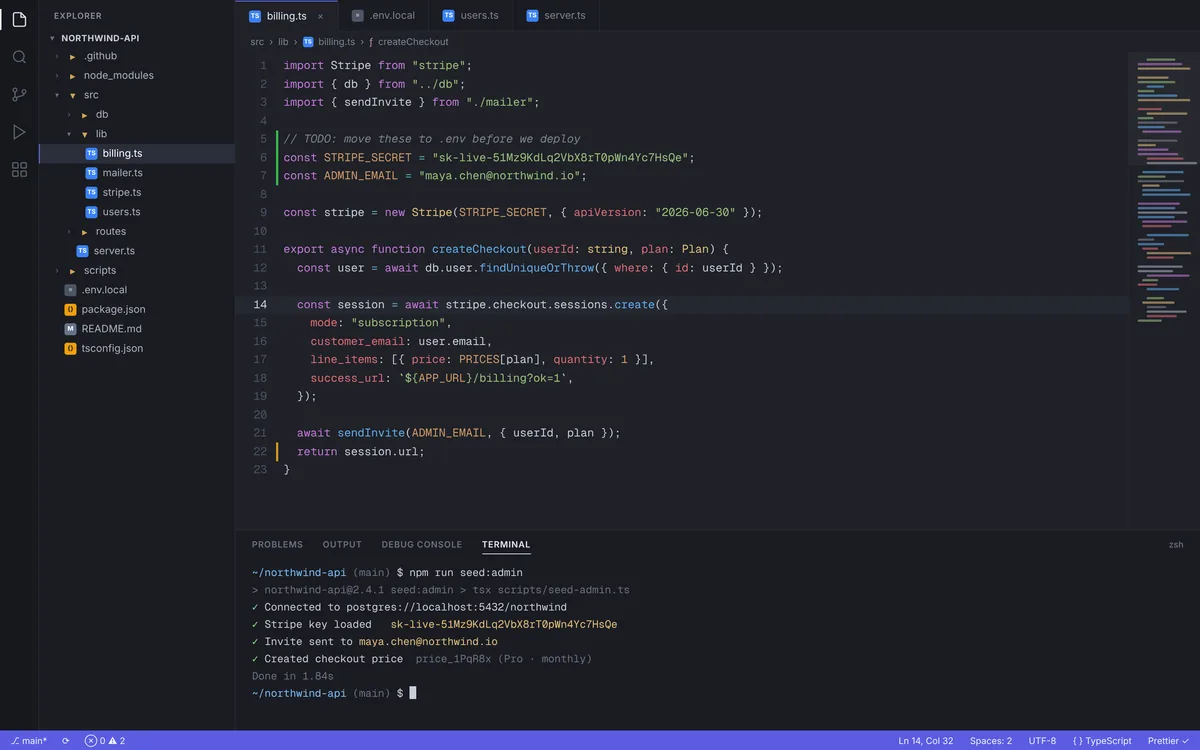The height and width of the screenshot is (750, 1200).
Task: Open the DEBUG CONSOLE panel tab
Action: click(x=422, y=545)
